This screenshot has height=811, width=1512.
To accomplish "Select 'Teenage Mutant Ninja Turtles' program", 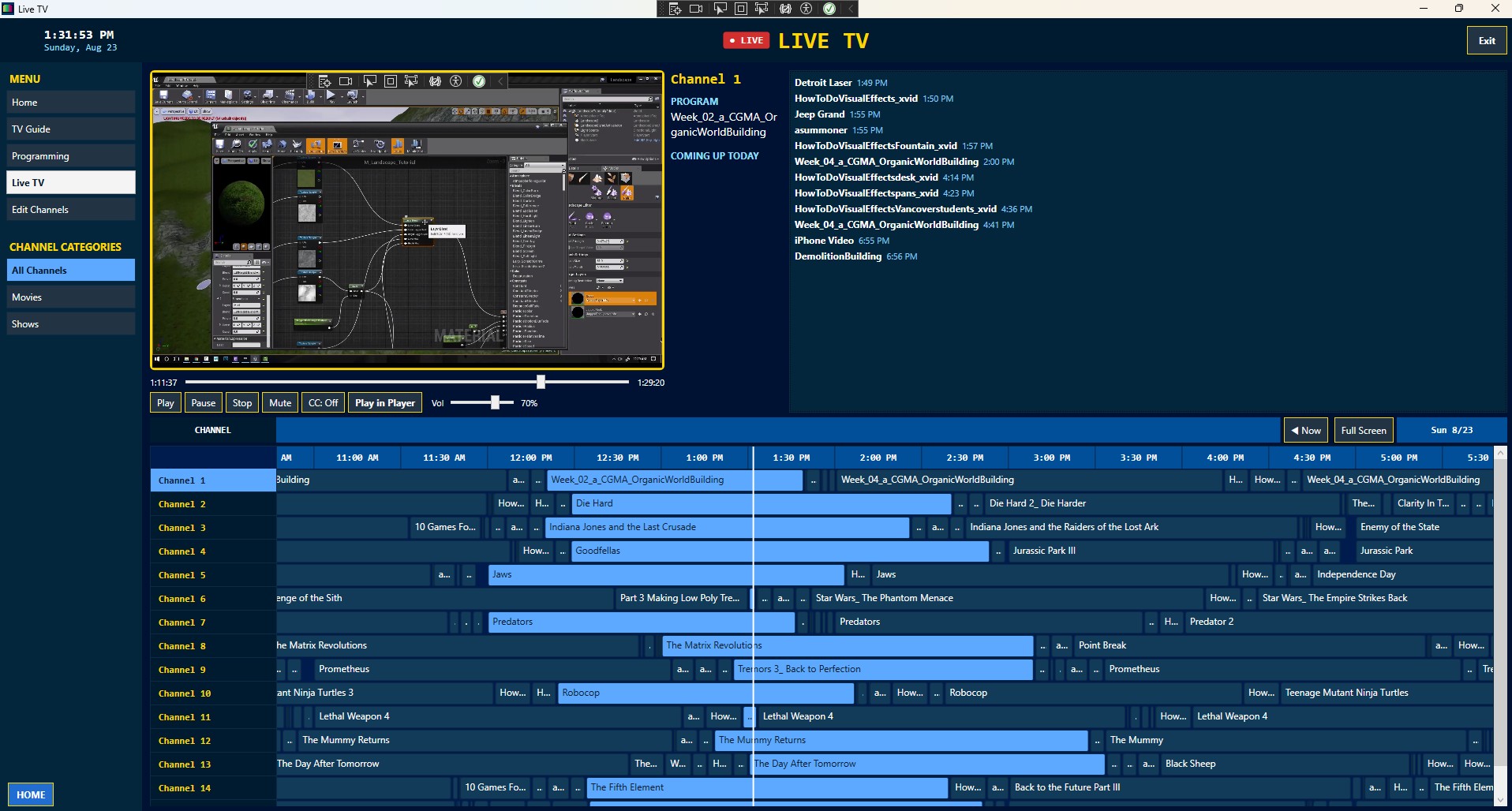I will (x=1387, y=693).
